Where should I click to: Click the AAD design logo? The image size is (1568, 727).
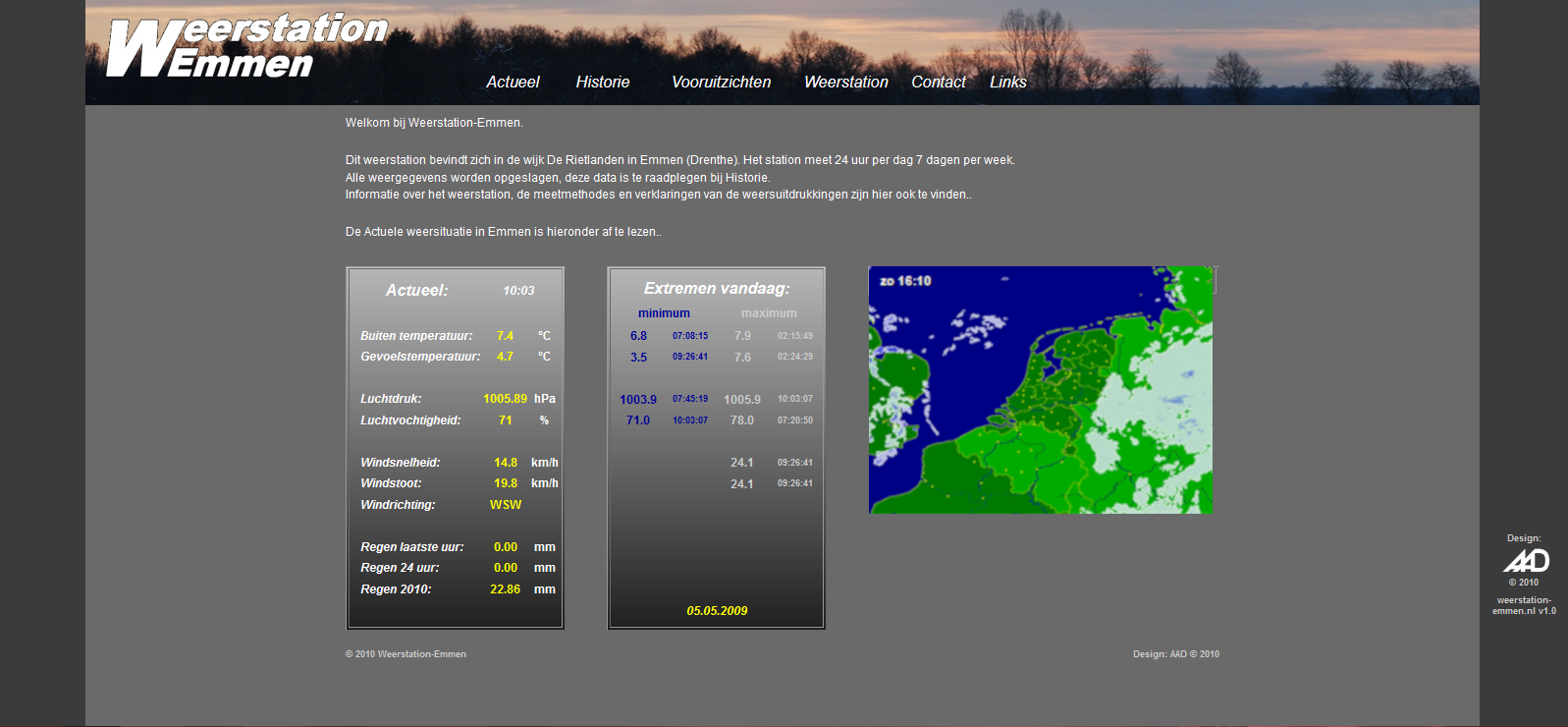point(1526,560)
